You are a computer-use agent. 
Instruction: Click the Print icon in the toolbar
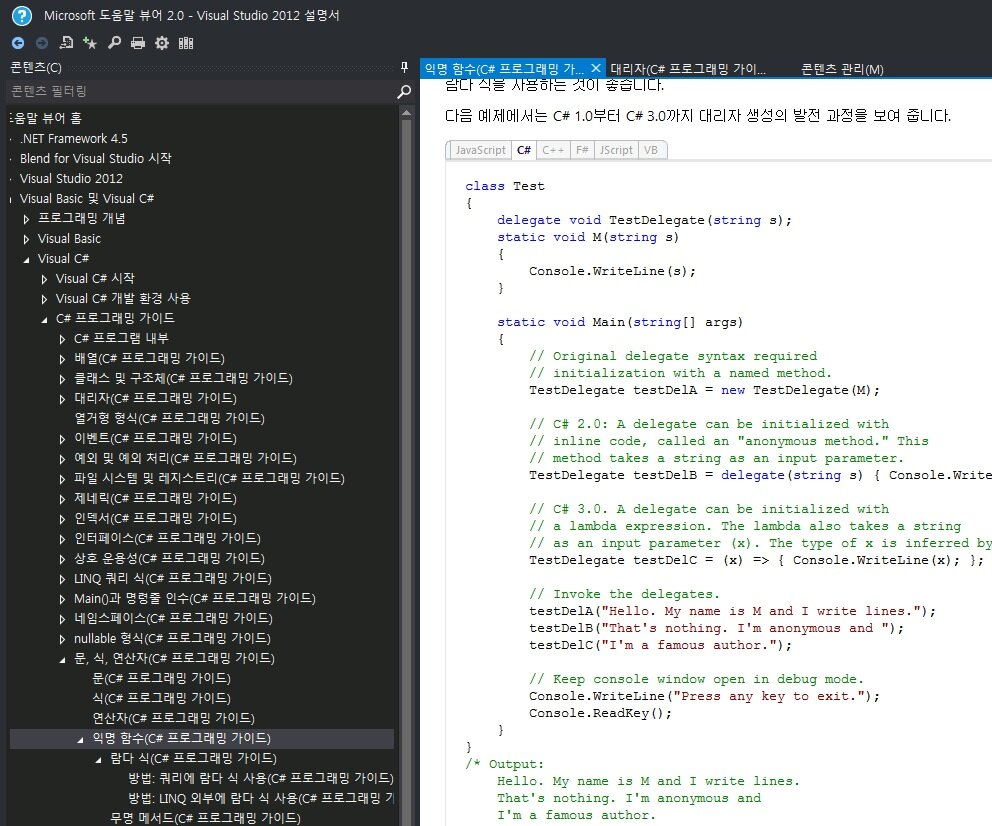138,43
